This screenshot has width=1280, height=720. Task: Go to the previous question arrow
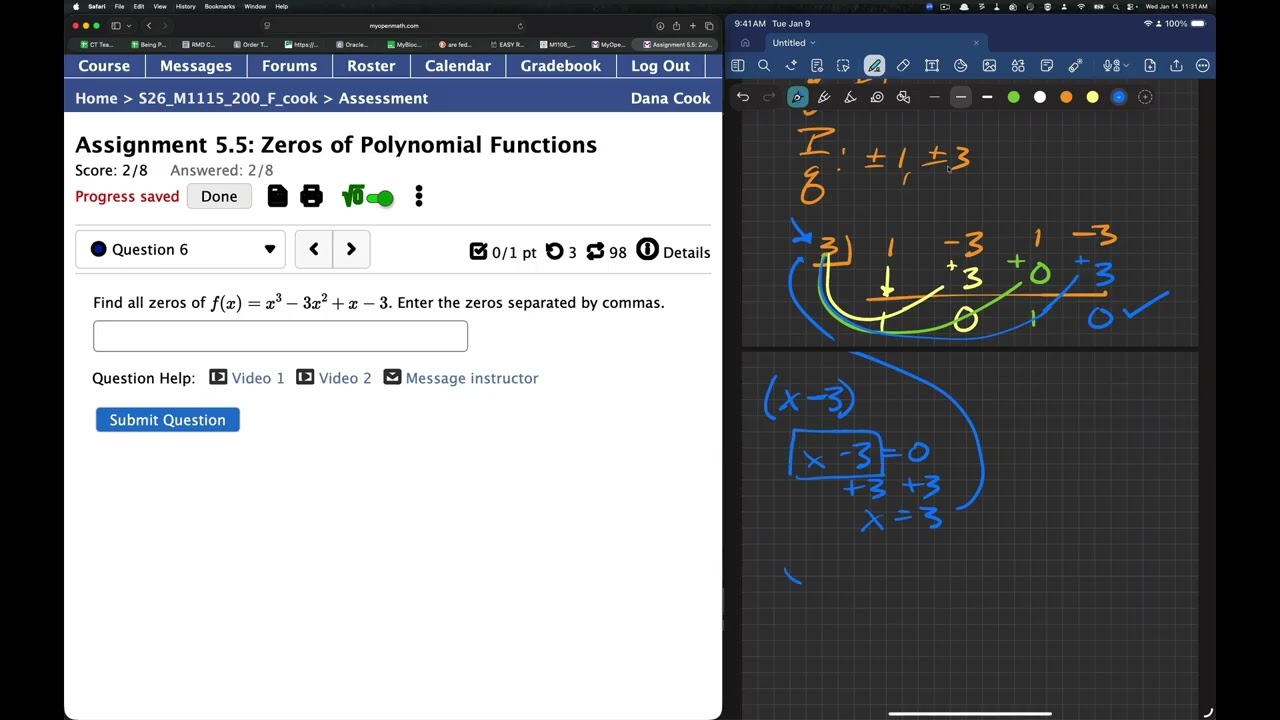point(314,250)
